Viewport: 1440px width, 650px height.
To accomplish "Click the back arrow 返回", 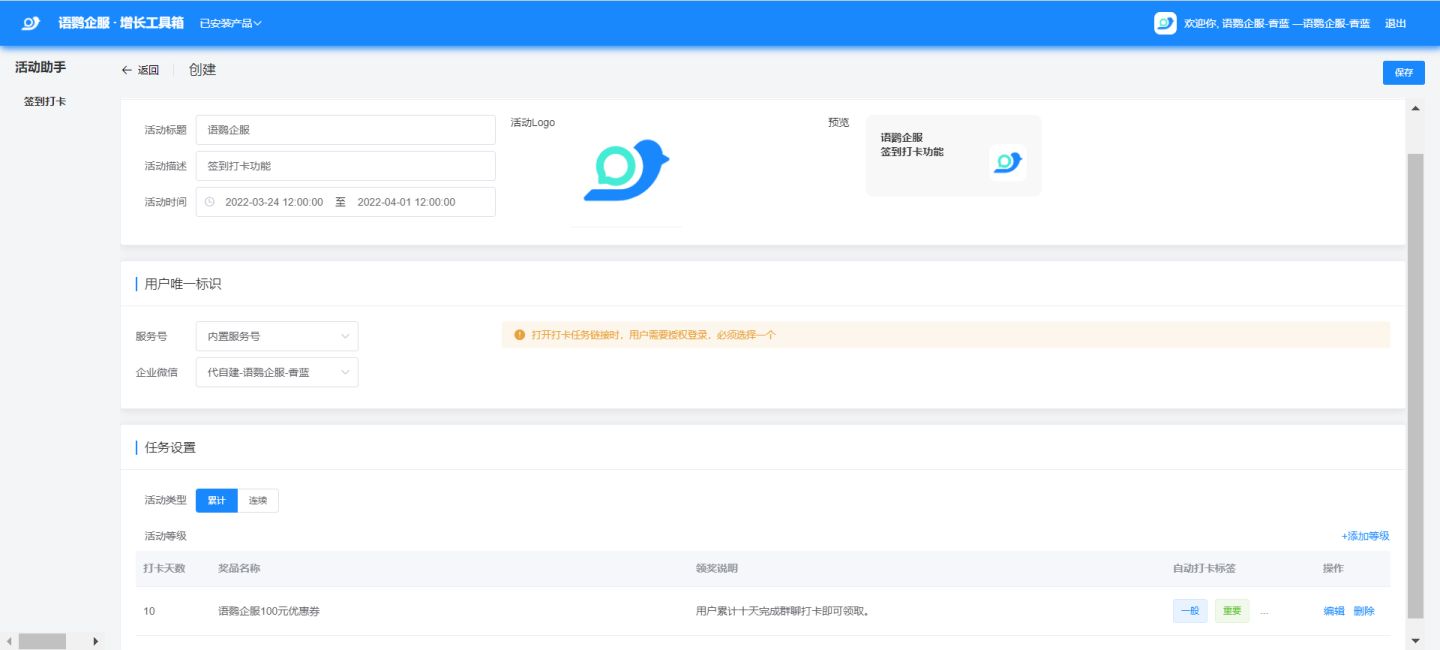I will click(140, 70).
